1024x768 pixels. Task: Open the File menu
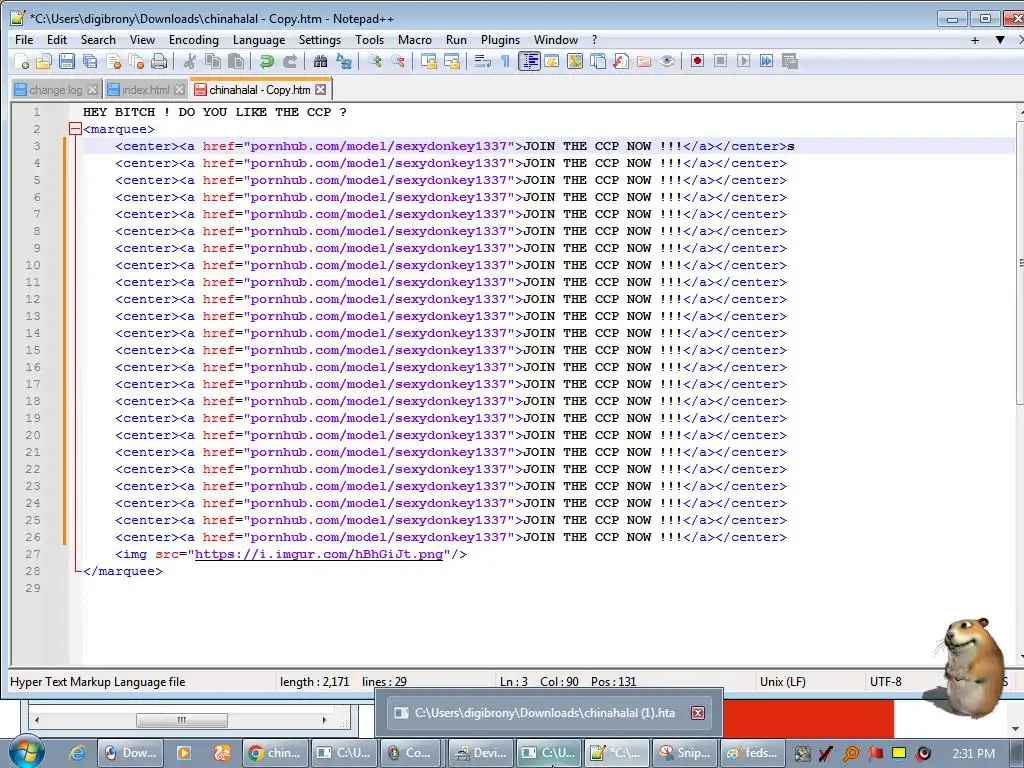click(x=24, y=40)
